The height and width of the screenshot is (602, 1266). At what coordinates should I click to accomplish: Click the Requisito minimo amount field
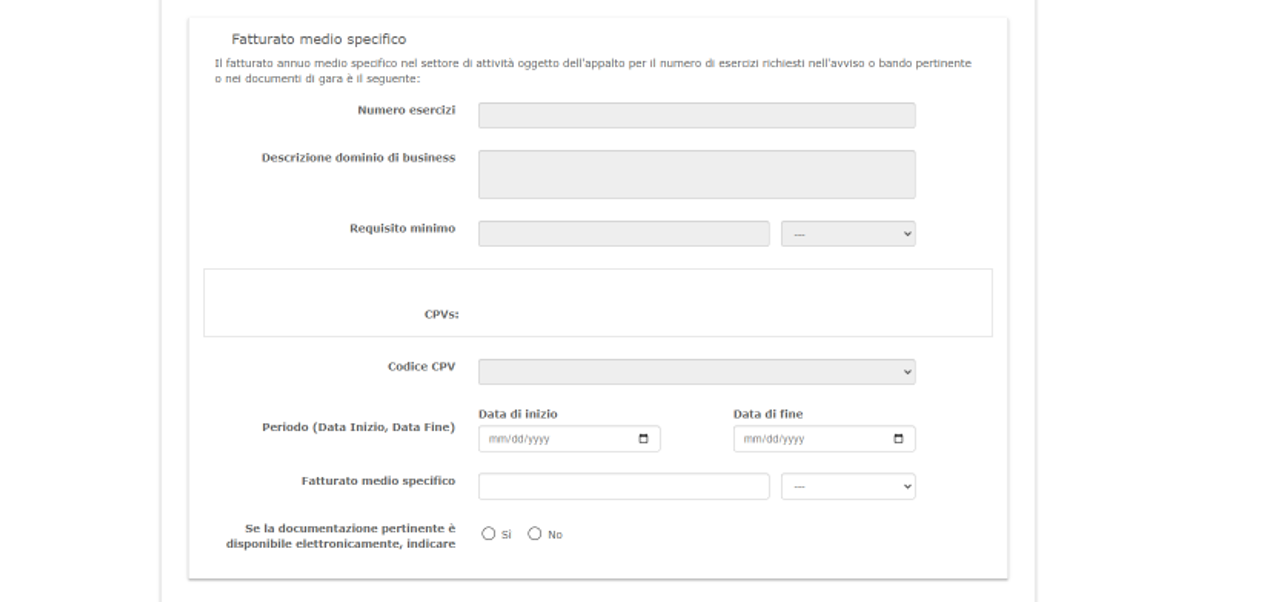623,234
